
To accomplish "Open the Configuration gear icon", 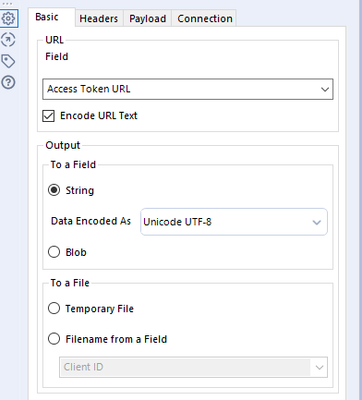I will pyautogui.click(x=8, y=18).
